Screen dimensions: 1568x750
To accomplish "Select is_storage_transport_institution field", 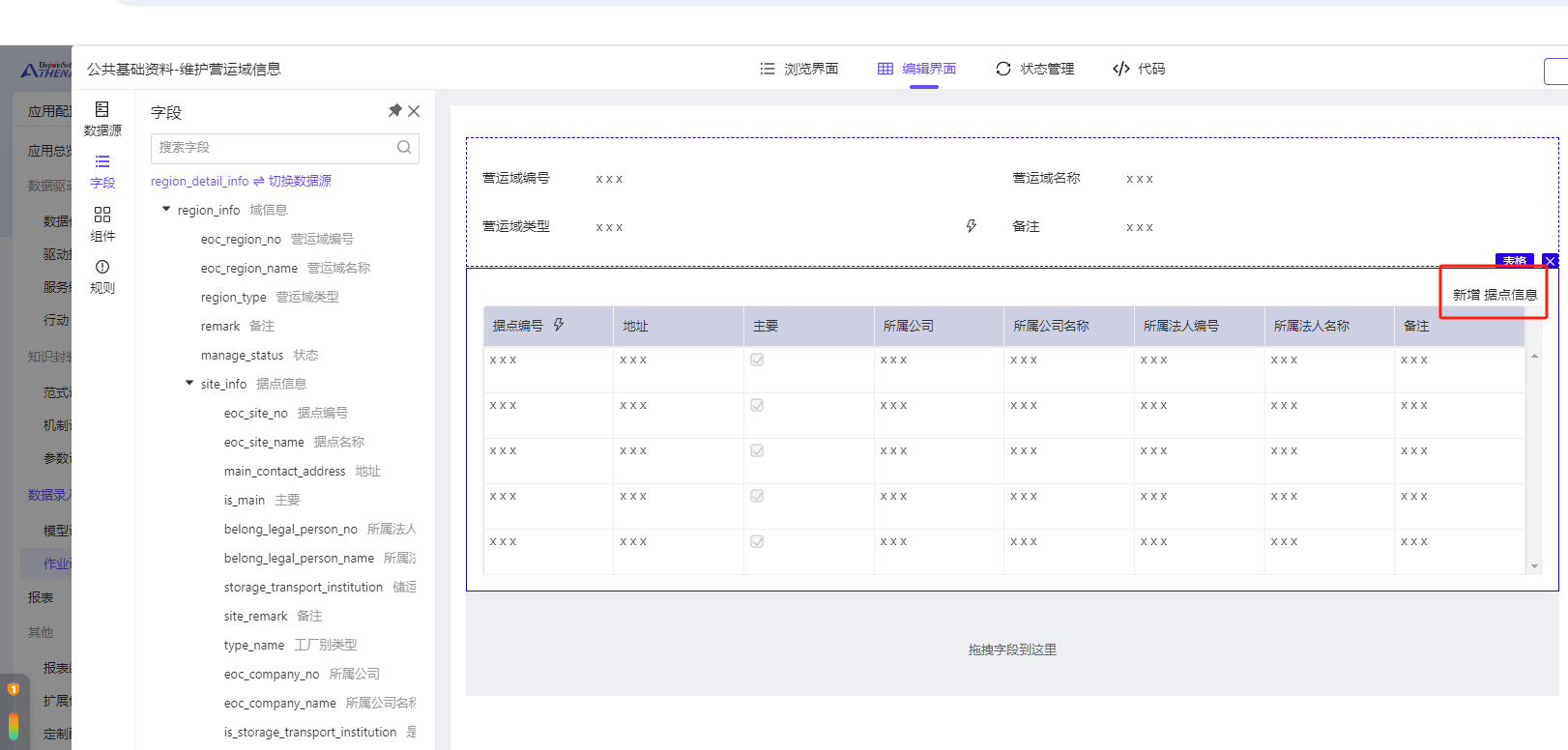I will click(x=320, y=732).
